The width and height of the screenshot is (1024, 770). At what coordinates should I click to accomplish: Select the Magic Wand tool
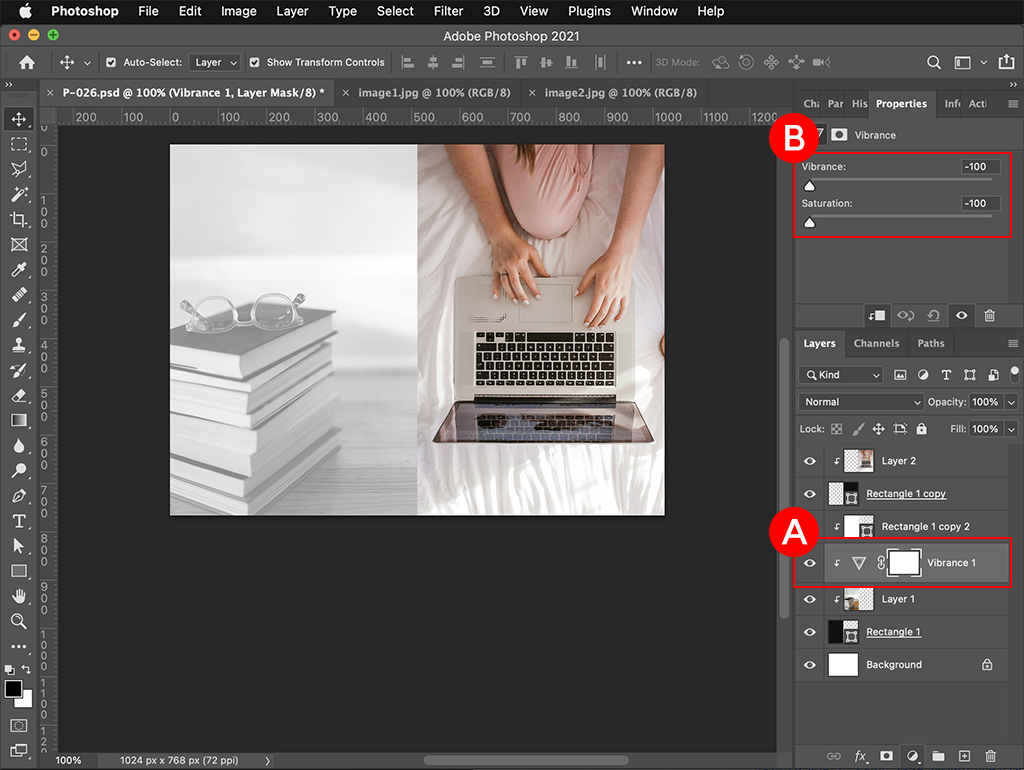[19, 194]
